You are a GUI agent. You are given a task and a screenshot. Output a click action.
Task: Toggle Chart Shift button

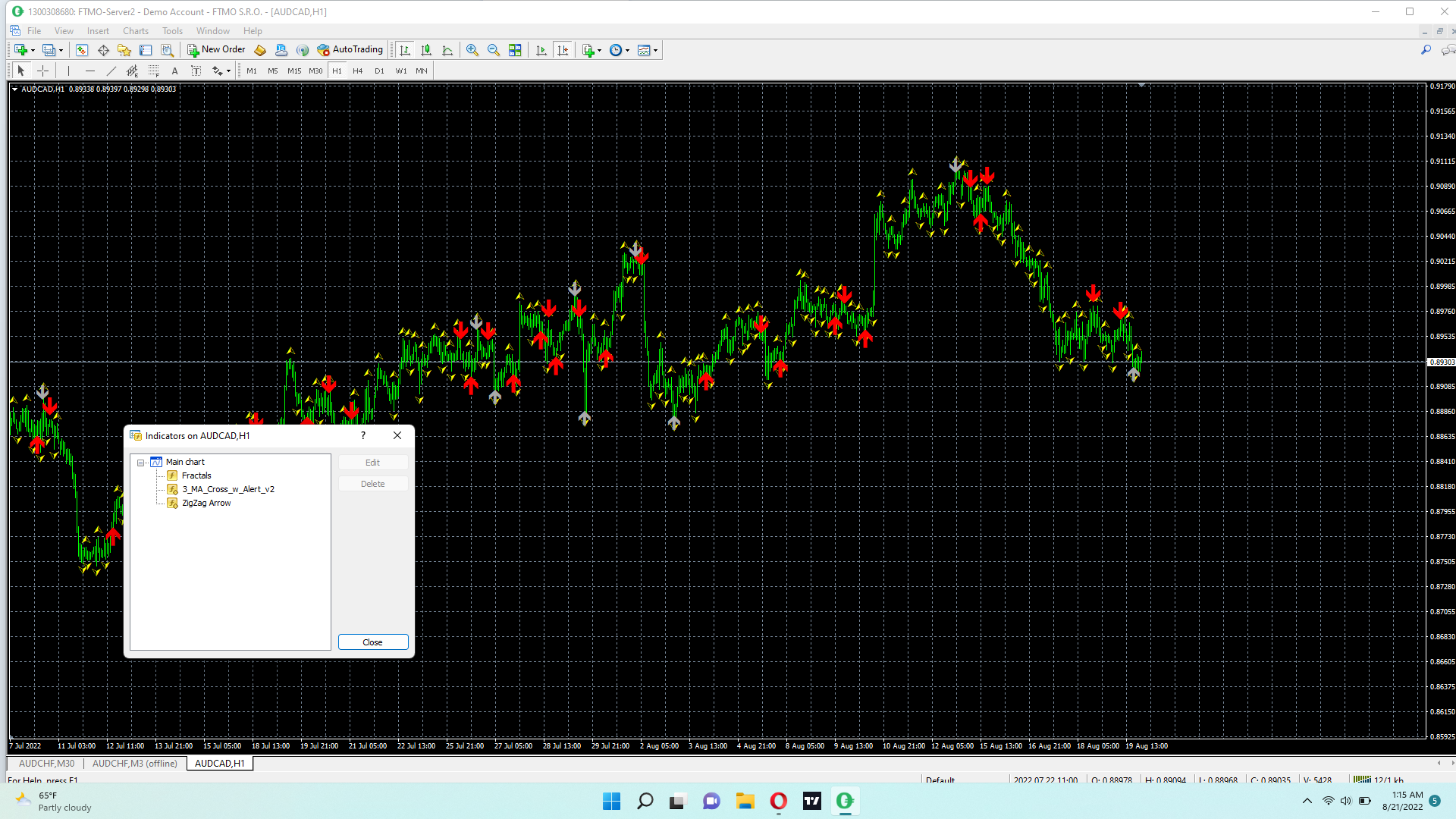point(563,50)
